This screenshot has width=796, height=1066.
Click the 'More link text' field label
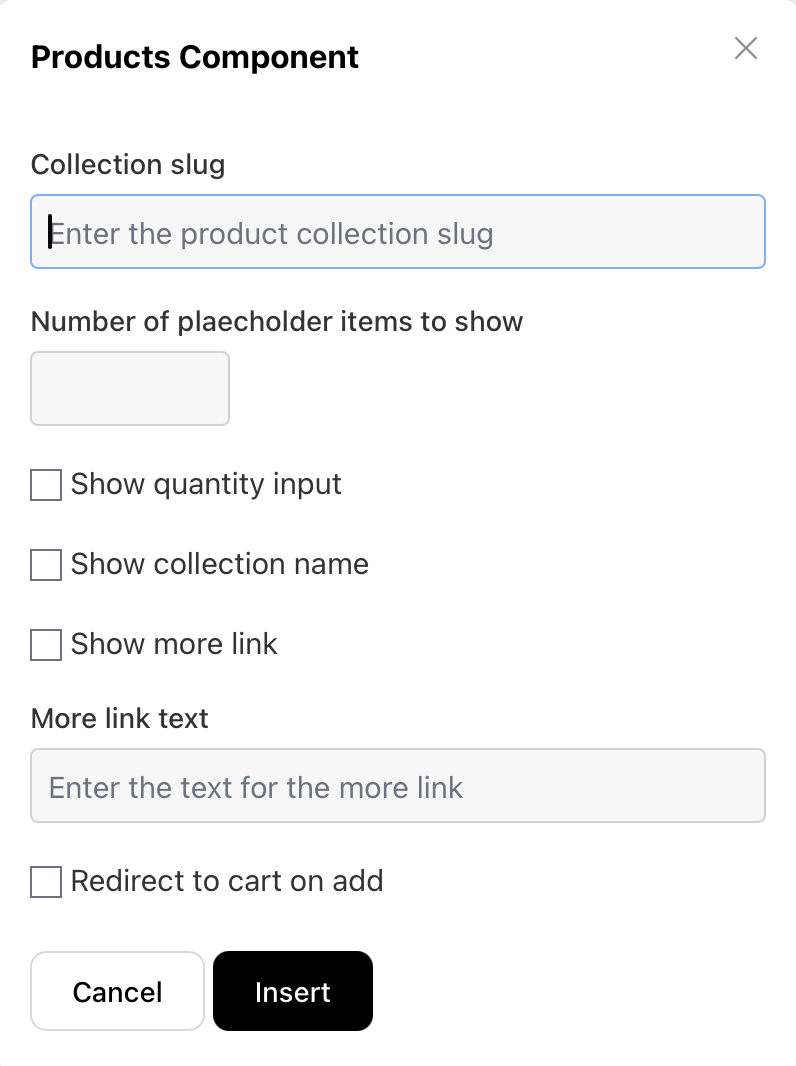click(120, 719)
